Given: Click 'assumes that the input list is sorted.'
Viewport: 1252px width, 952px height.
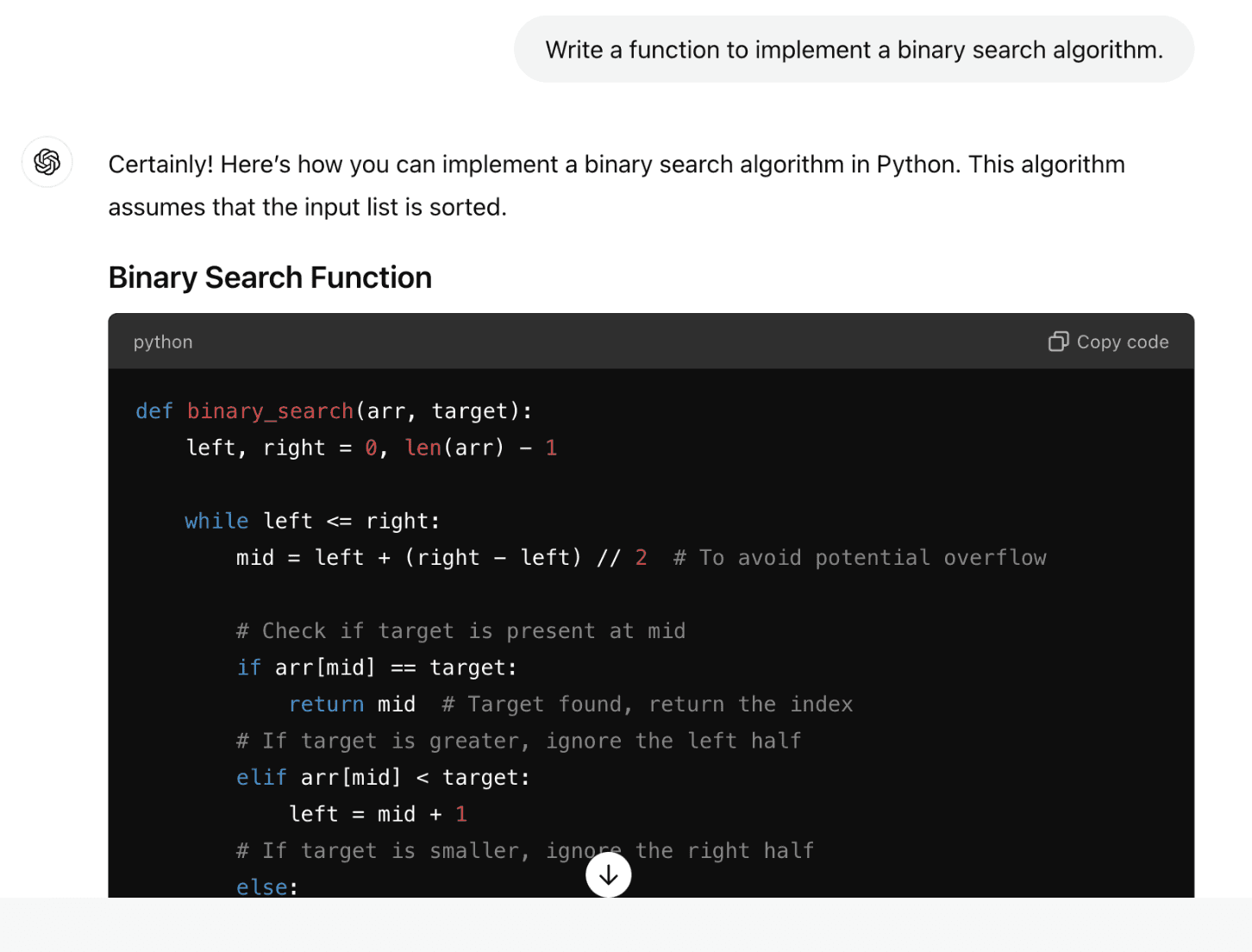Looking at the screenshot, I should point(308,208).
